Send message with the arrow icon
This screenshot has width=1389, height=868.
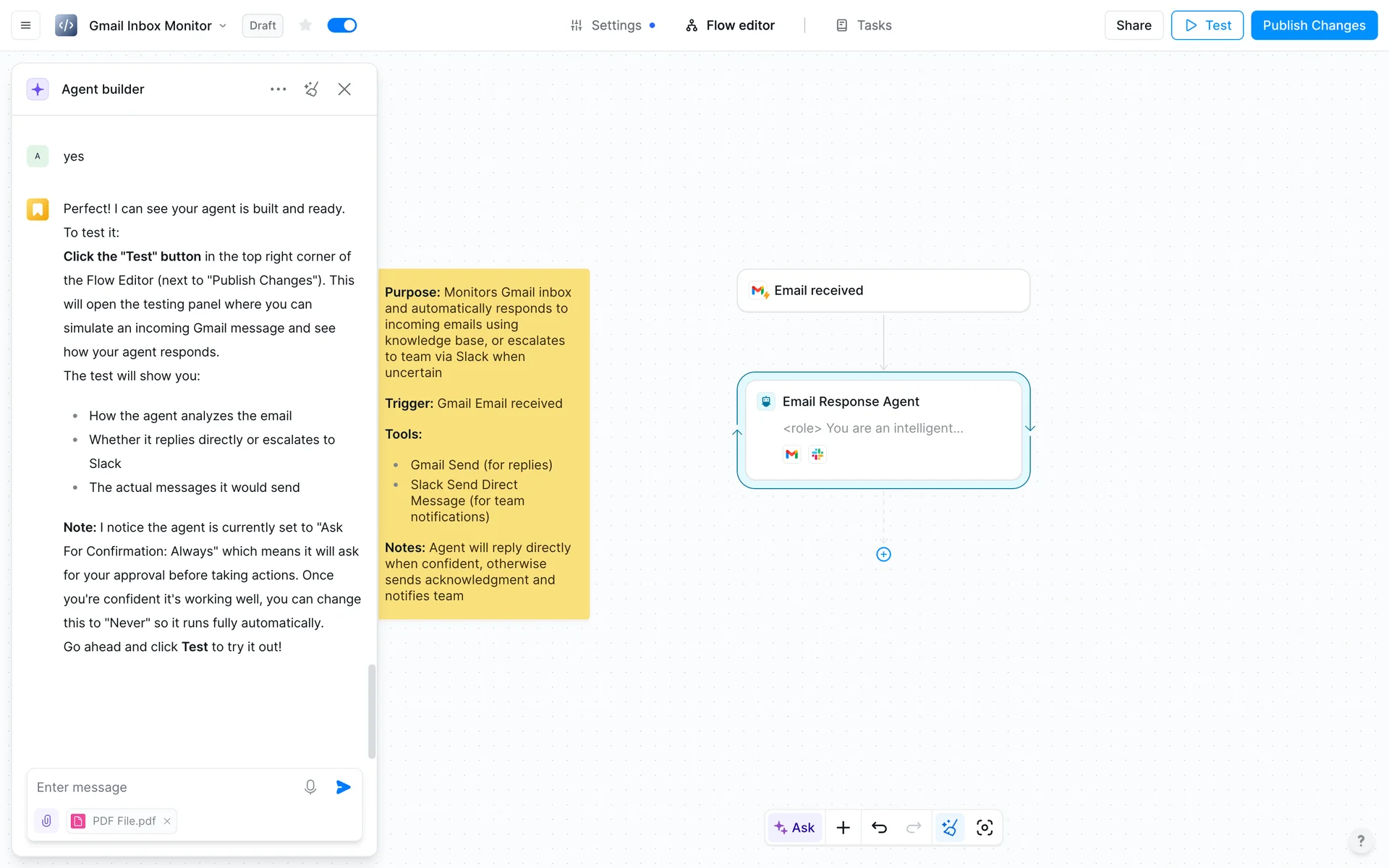(x=343, y=787)
